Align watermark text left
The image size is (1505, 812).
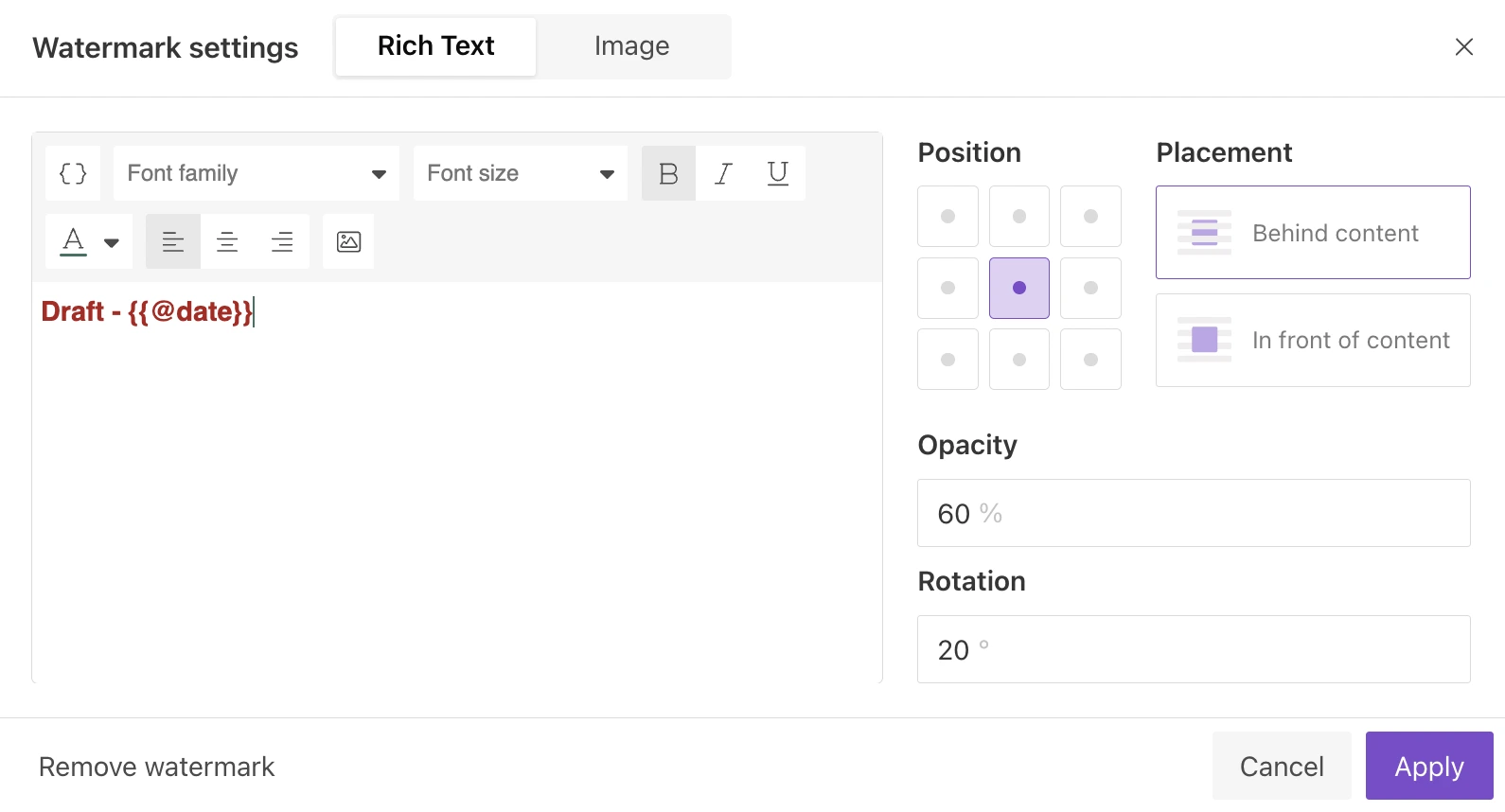(173, 241)
